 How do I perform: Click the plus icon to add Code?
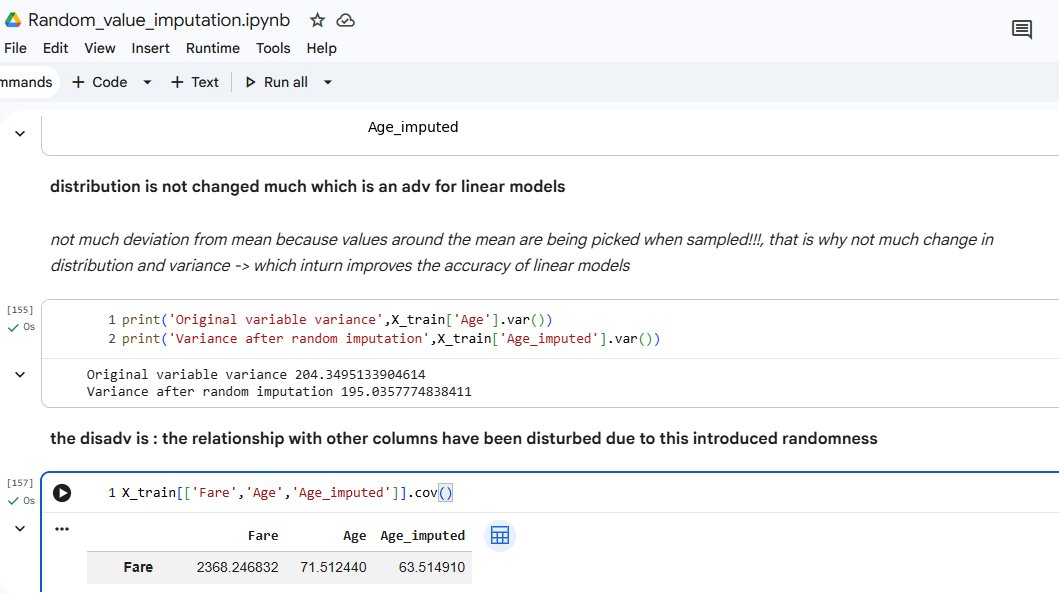tap(78, 82)
